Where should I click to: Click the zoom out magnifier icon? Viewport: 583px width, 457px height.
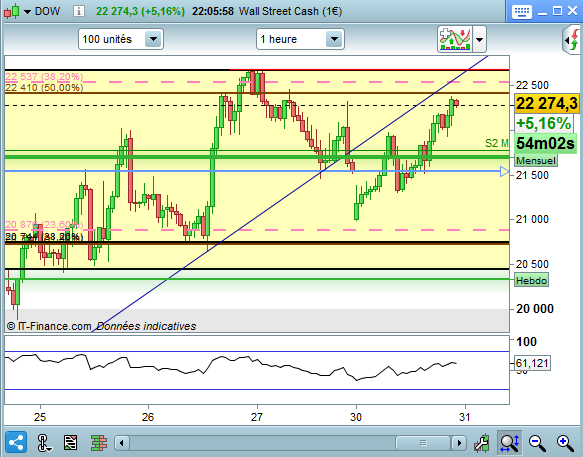click(x=537, y=442)
